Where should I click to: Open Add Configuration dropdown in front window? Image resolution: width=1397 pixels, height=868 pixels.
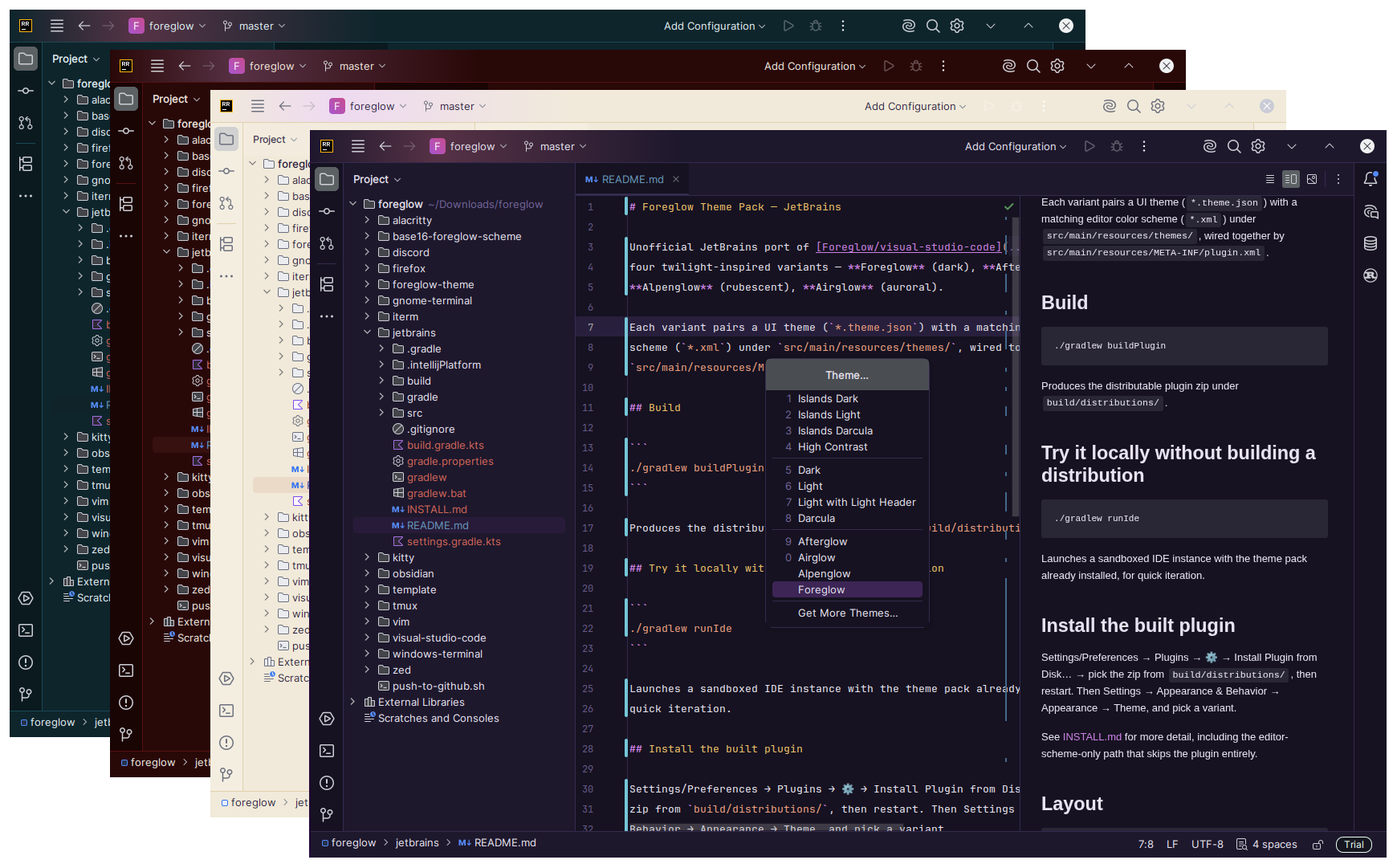[x=1015, y=146]
